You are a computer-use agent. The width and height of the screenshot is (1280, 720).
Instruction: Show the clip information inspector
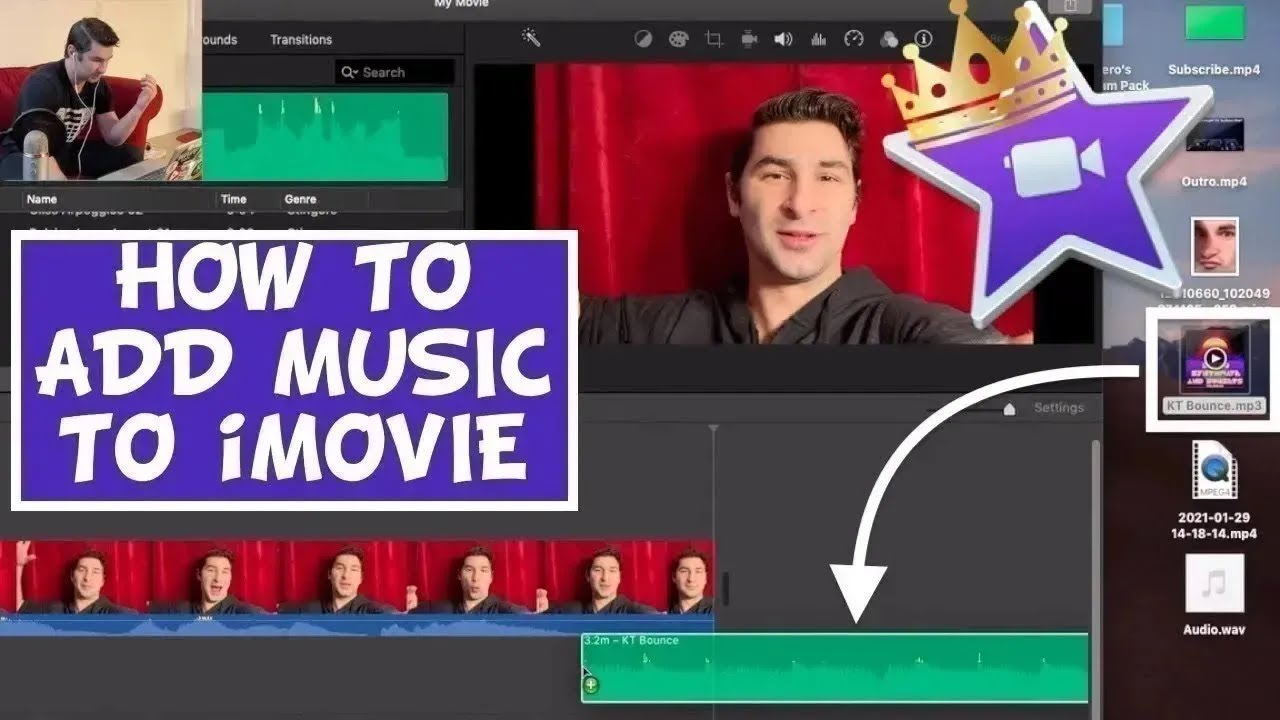923,39
